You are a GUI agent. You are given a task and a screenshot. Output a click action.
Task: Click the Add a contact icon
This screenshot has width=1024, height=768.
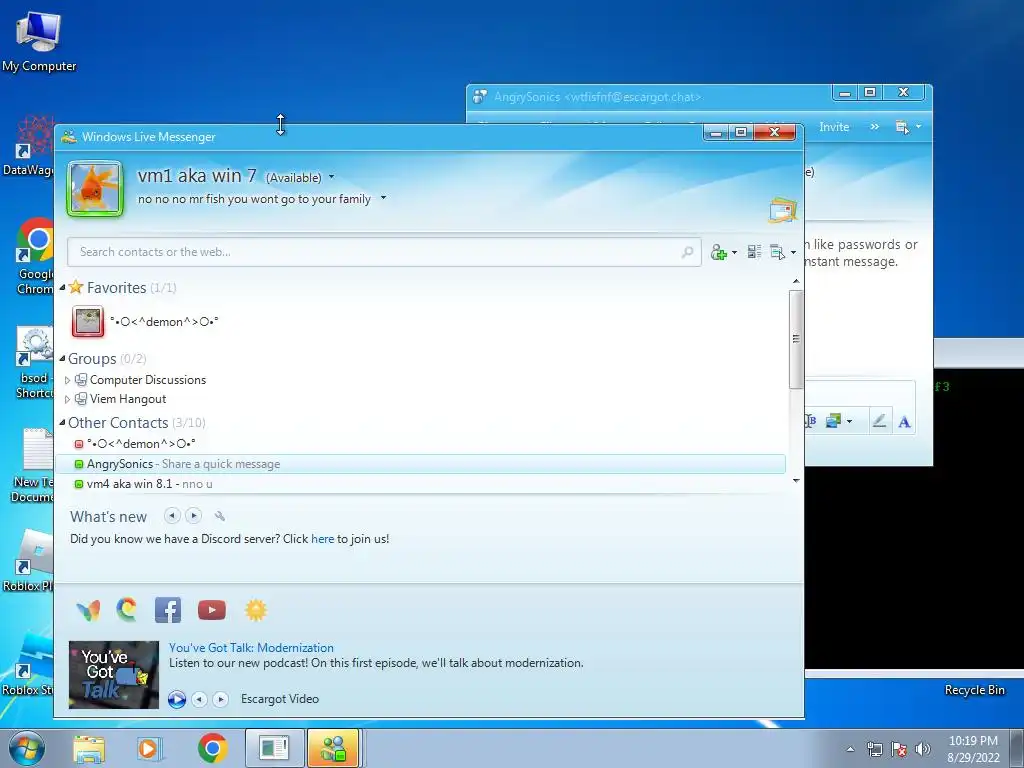point(718,252)
